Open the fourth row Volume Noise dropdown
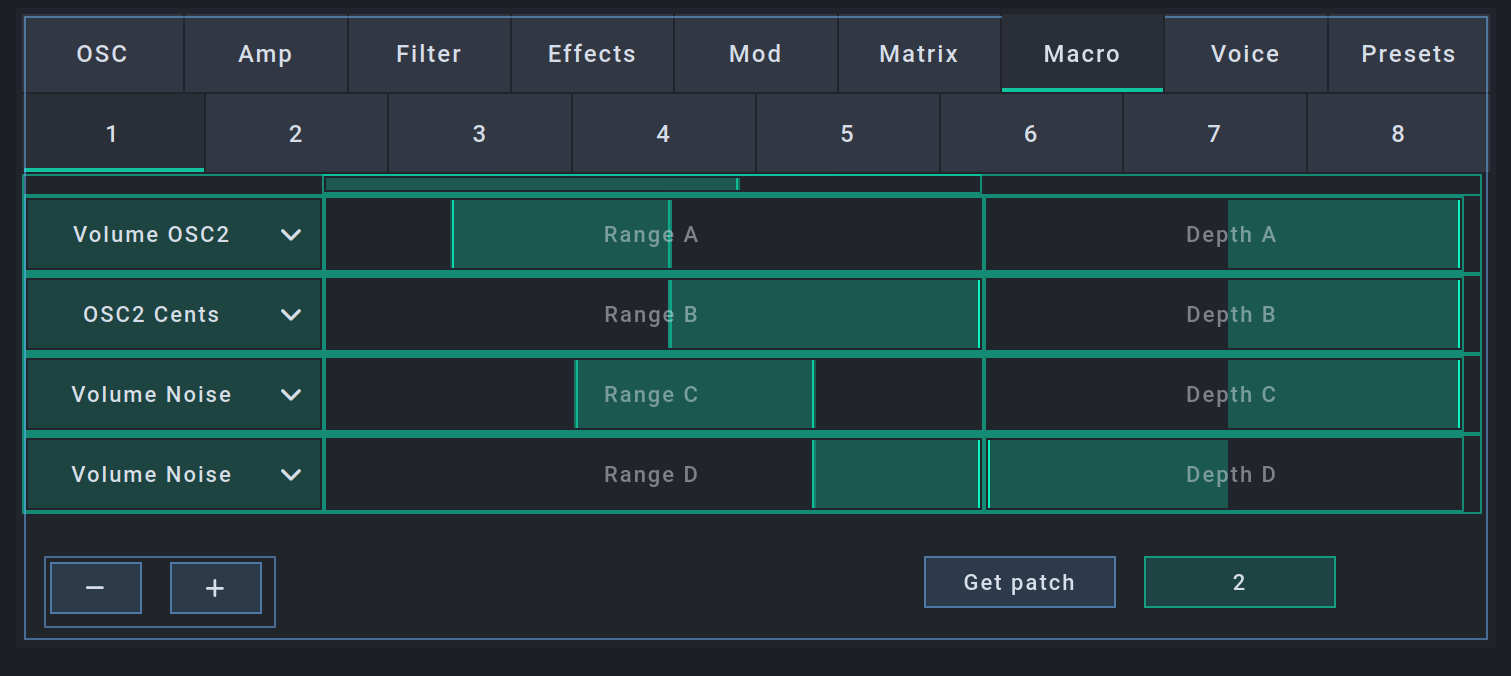The width and height of the screenshot is (1511, 676). pyautogui.click(x=174, y=475)
